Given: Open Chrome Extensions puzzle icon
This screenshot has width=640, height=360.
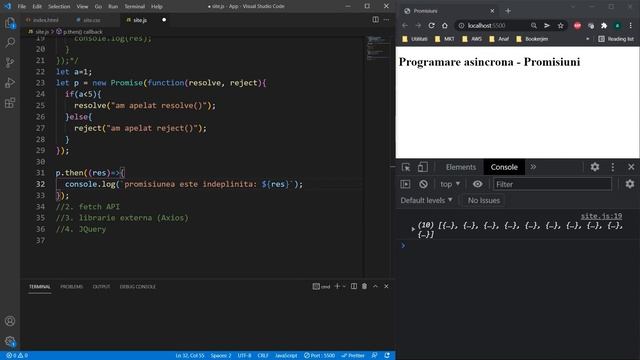Looking at the screenshot, I should coord(604,25).
